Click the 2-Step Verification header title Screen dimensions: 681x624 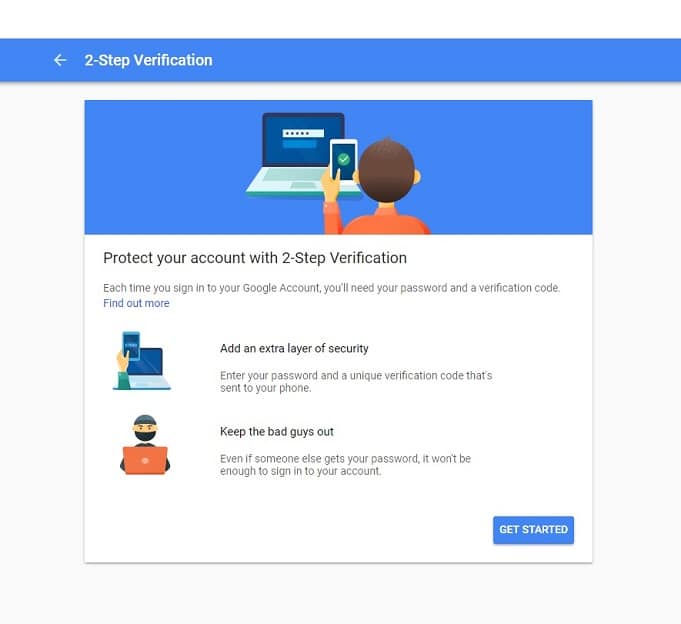coord(149,60)
